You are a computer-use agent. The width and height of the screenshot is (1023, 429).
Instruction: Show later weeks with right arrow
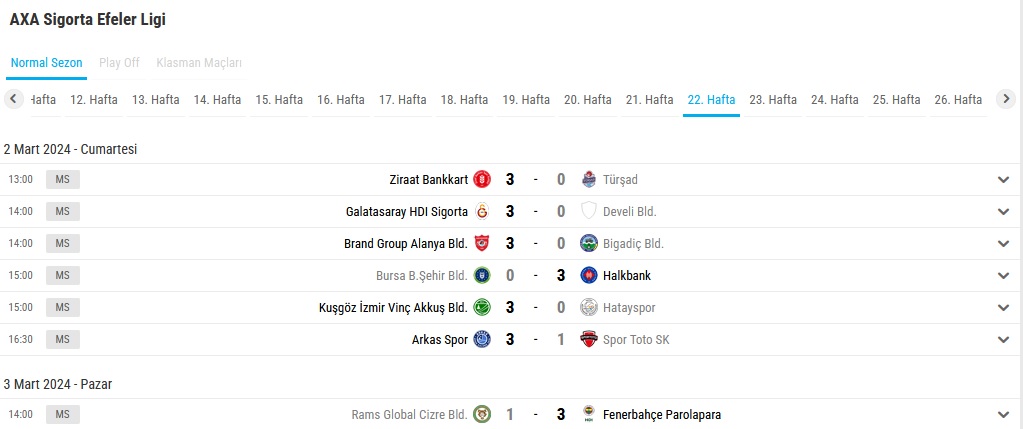click(x=1006, y=99)
